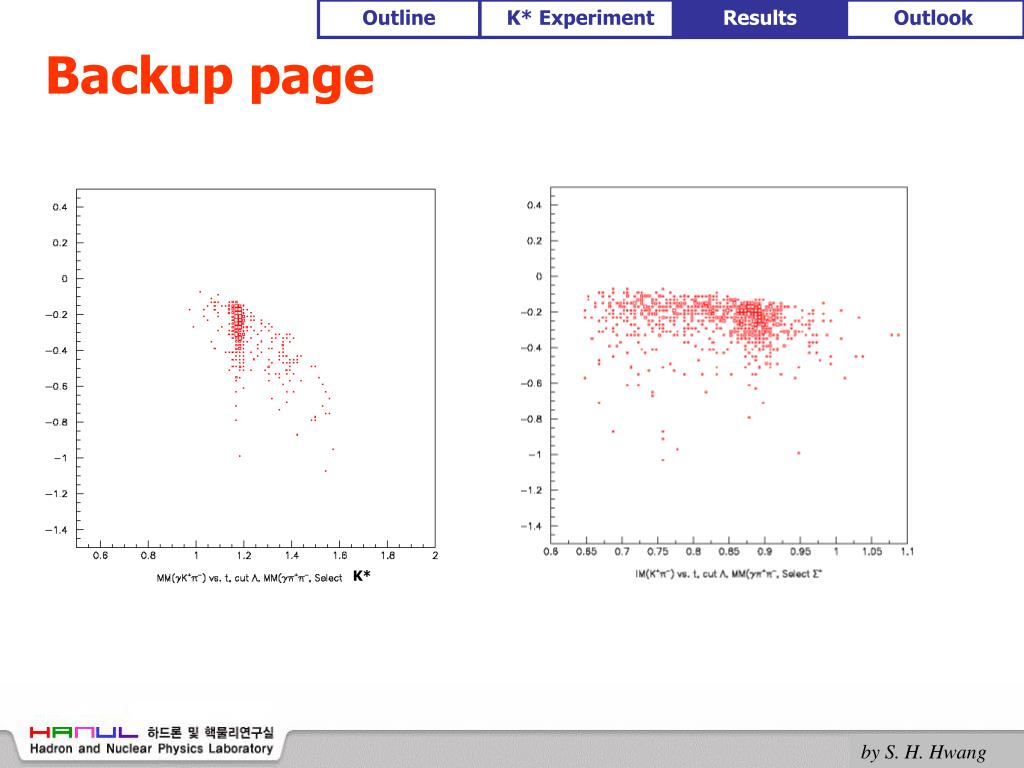
Task: Click 'Hadron and Nuclear Physics Laboratory' text
Action: click(x=151, y=749)
